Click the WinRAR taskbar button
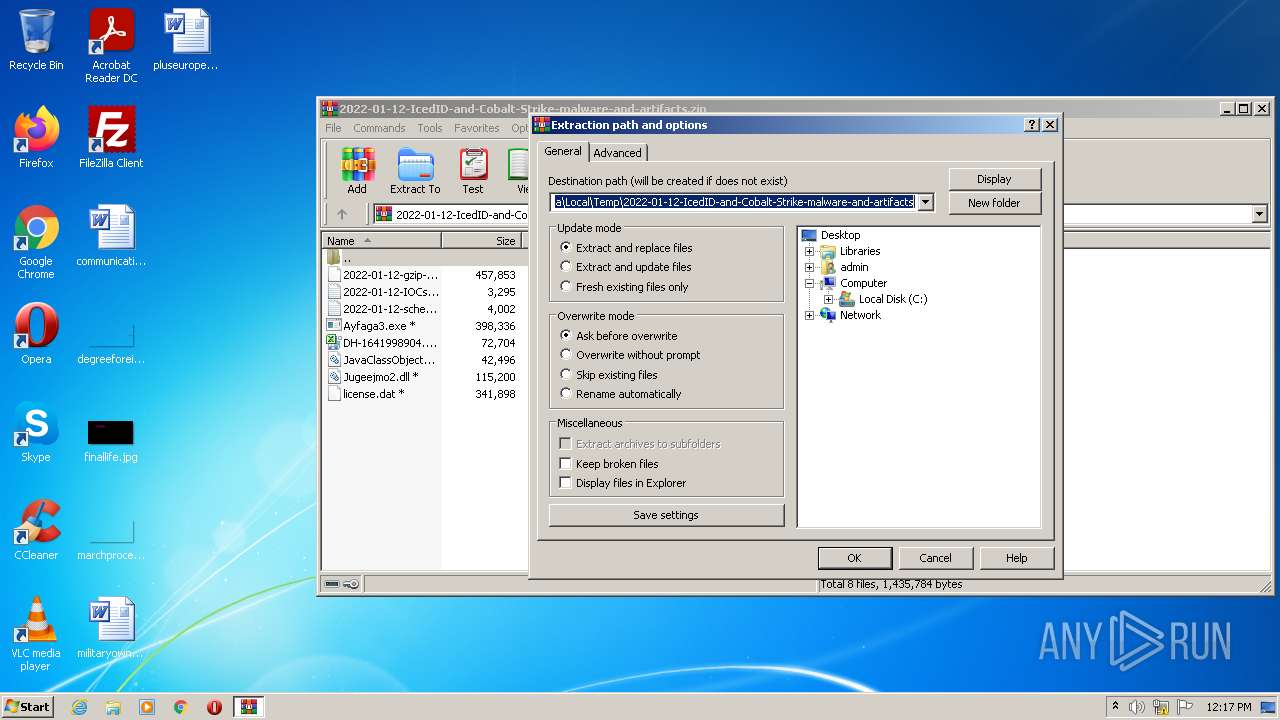Viewport: 1280px width, 720px height. pos(249,707)
